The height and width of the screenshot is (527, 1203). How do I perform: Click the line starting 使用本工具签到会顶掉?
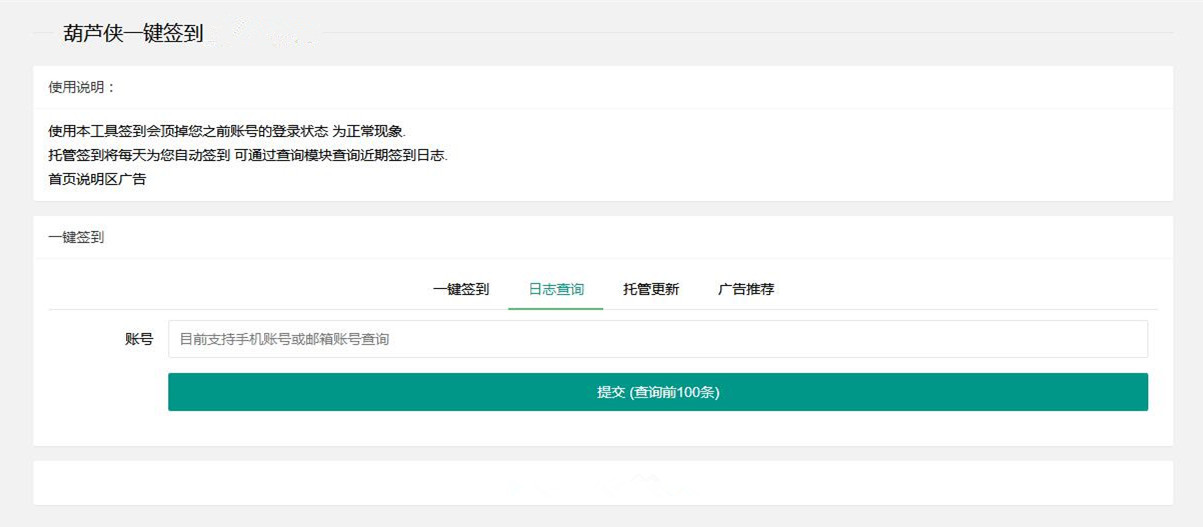(227, 131)
